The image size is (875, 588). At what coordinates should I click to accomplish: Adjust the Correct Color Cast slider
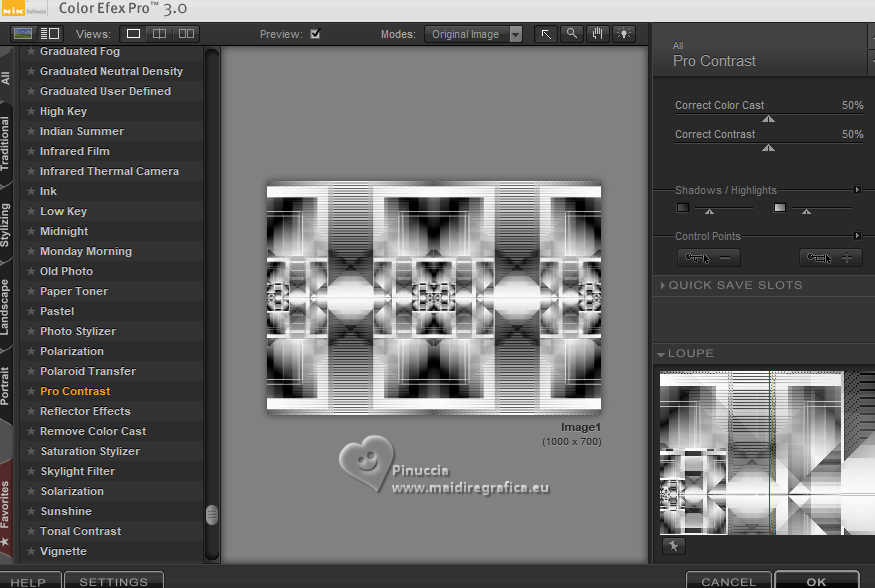point(768,118)
